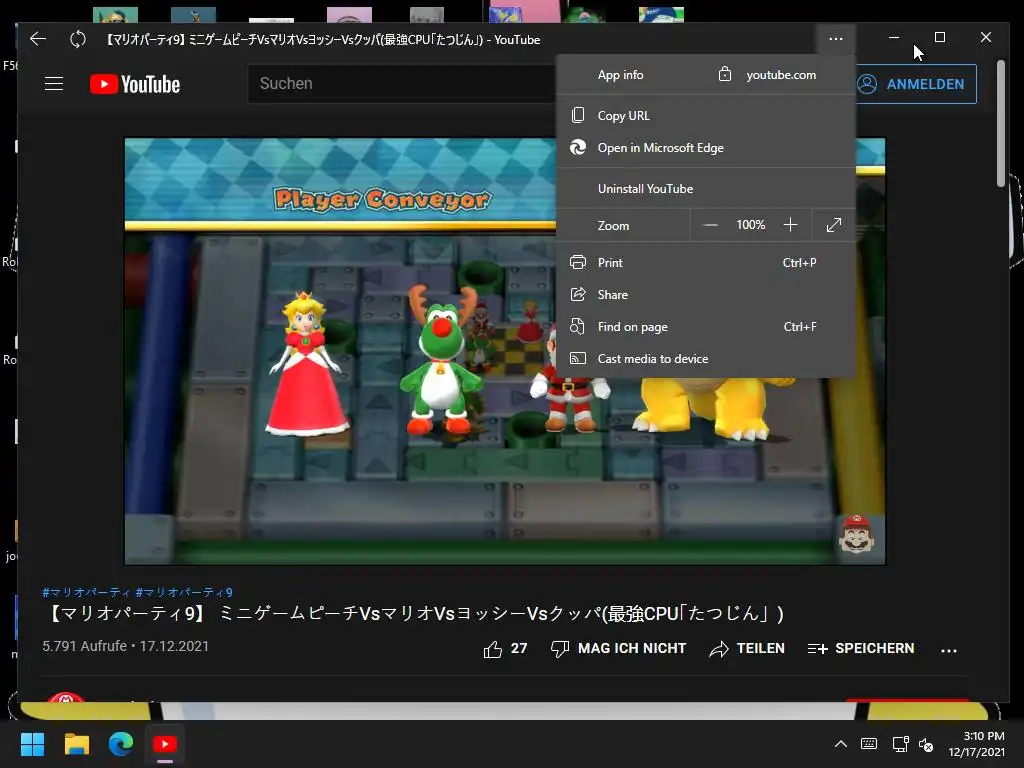
Task: Open the three-dot app menu button
Action: 835,39
